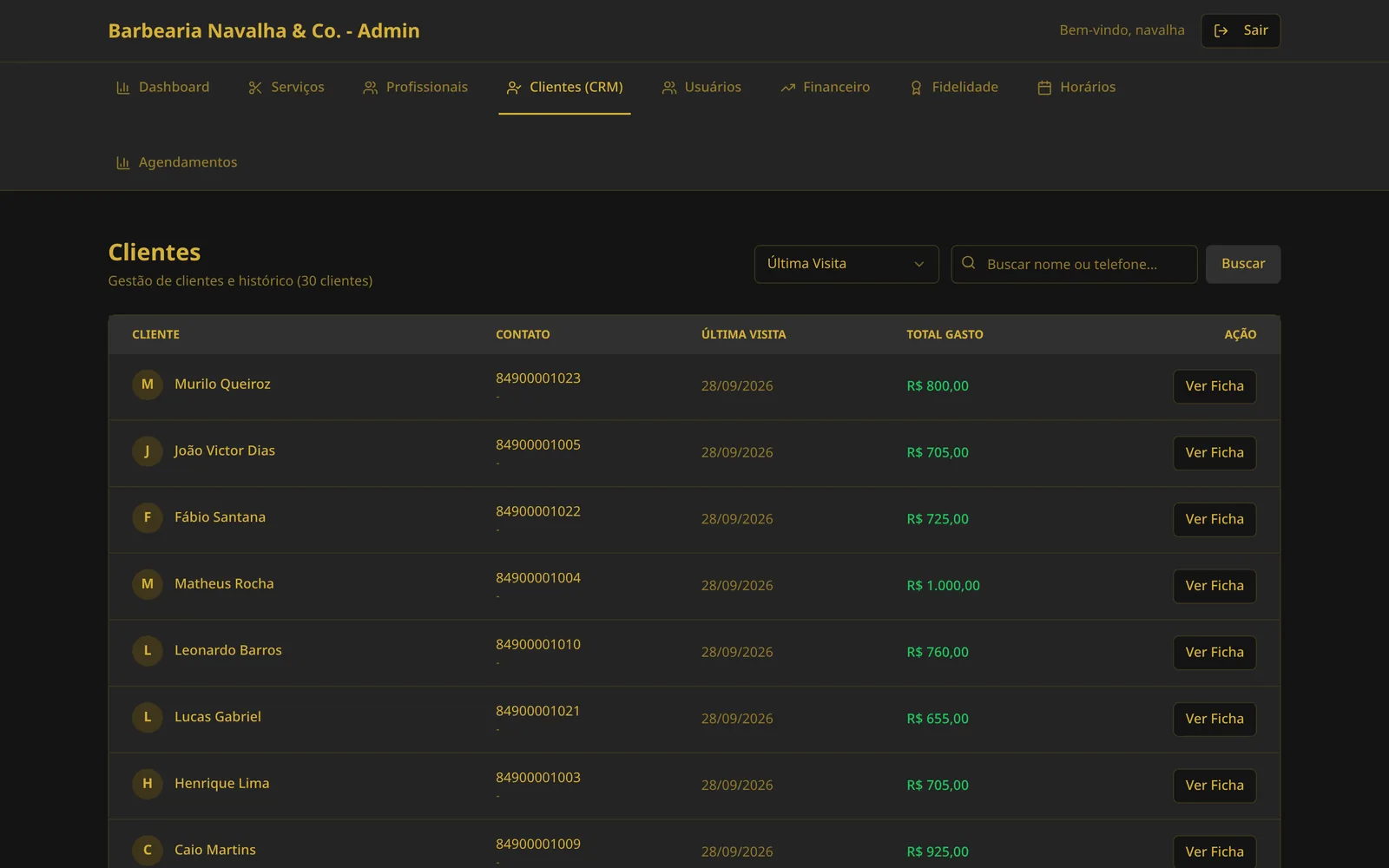Select the Fidelidade tab
This screenshot has height=868, width=1389.
pos(954,88)
